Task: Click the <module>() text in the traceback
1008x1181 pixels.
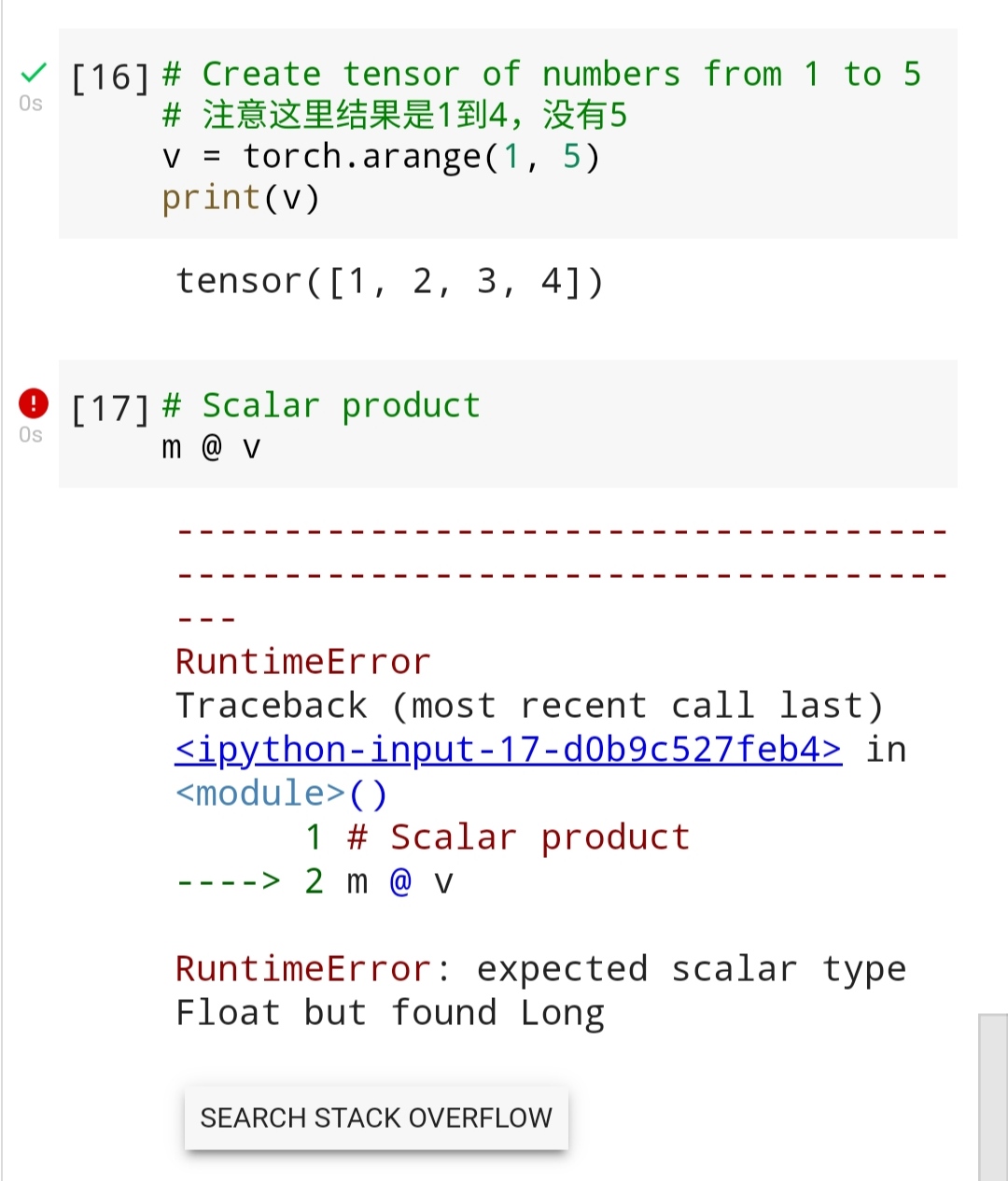Action: click(281, 794)
